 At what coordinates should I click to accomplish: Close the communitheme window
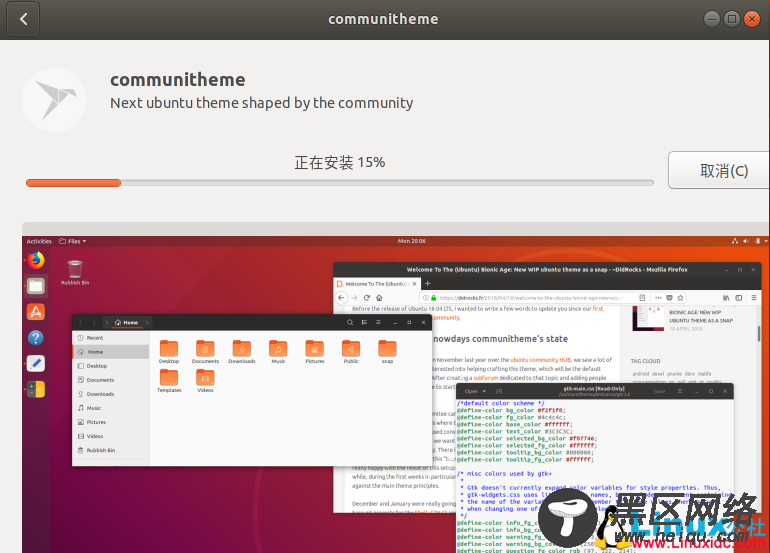(752, 19)
